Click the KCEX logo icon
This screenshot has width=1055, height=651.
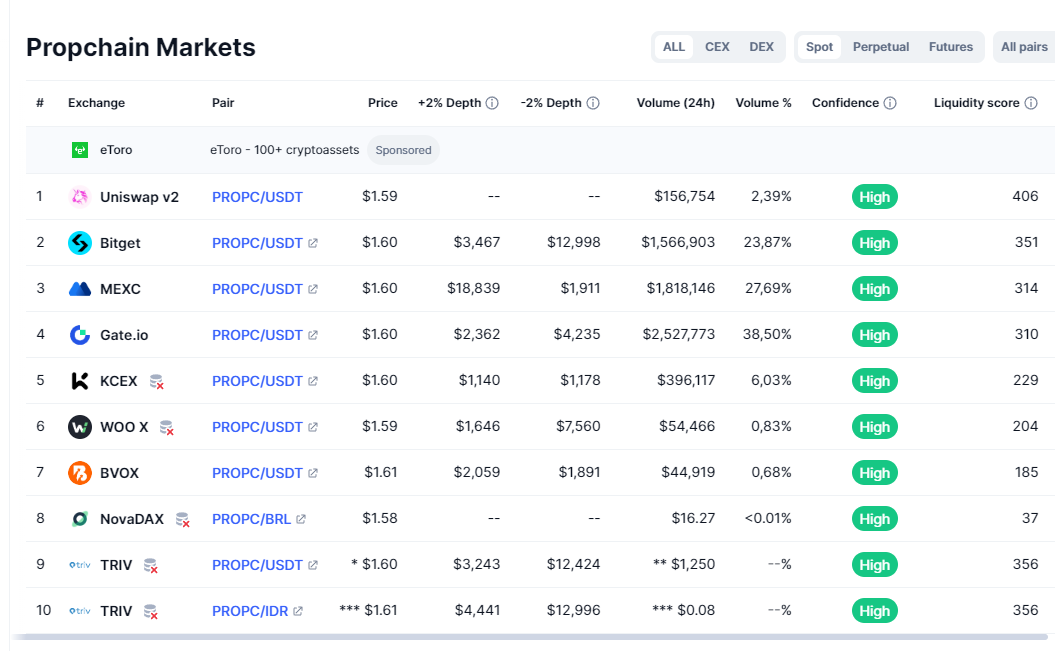click(x=79, y=381)
